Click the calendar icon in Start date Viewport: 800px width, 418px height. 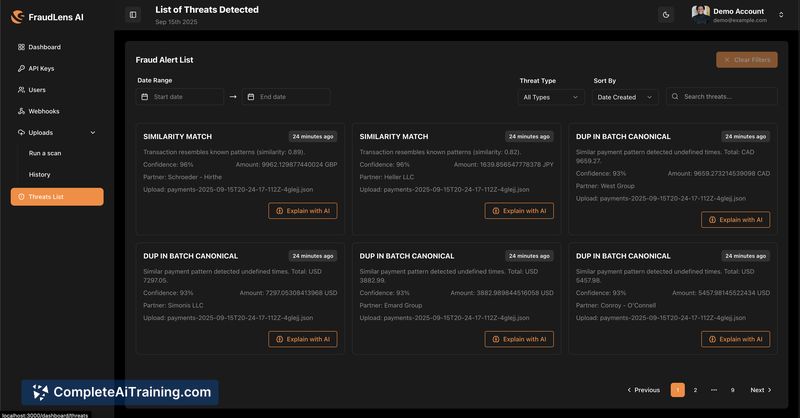pyautogui.click(x=144, y=97)
